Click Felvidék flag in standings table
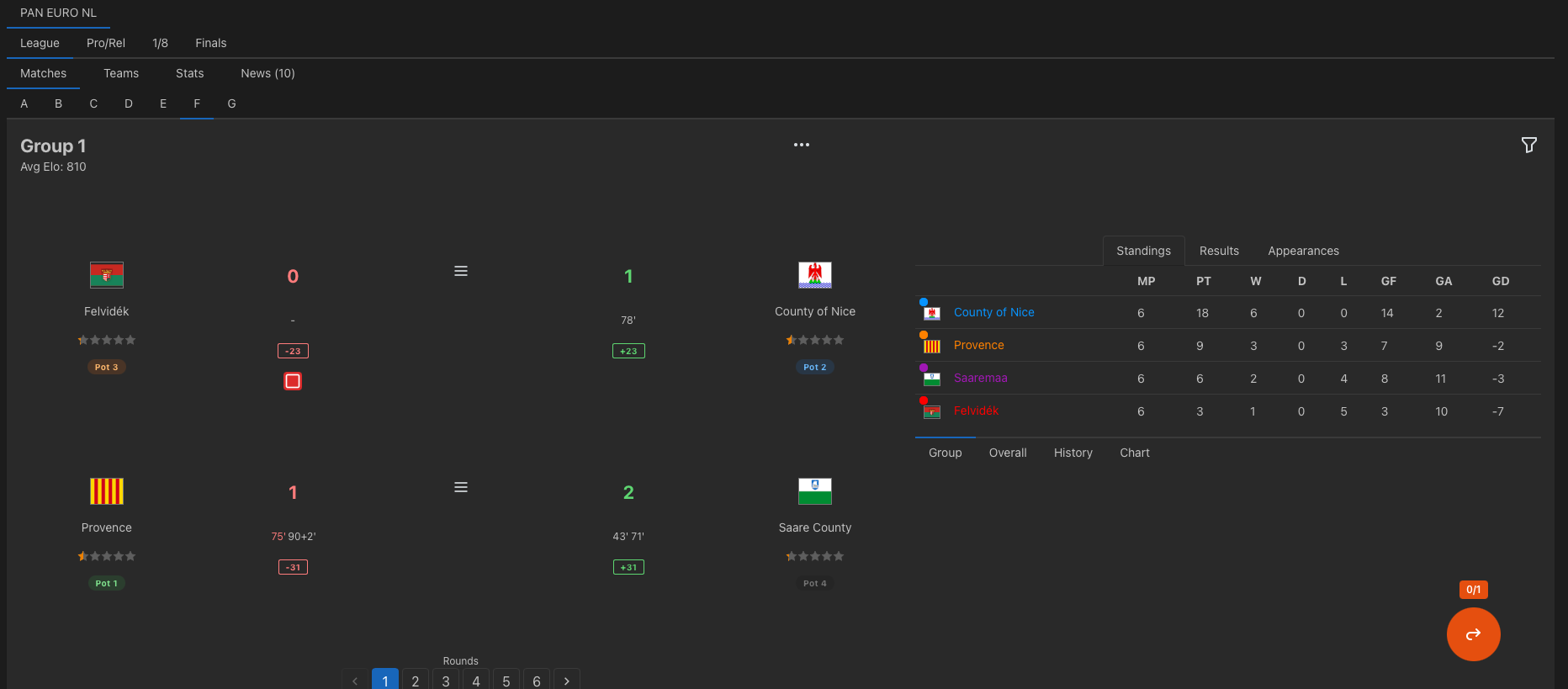 click(932, 411)
